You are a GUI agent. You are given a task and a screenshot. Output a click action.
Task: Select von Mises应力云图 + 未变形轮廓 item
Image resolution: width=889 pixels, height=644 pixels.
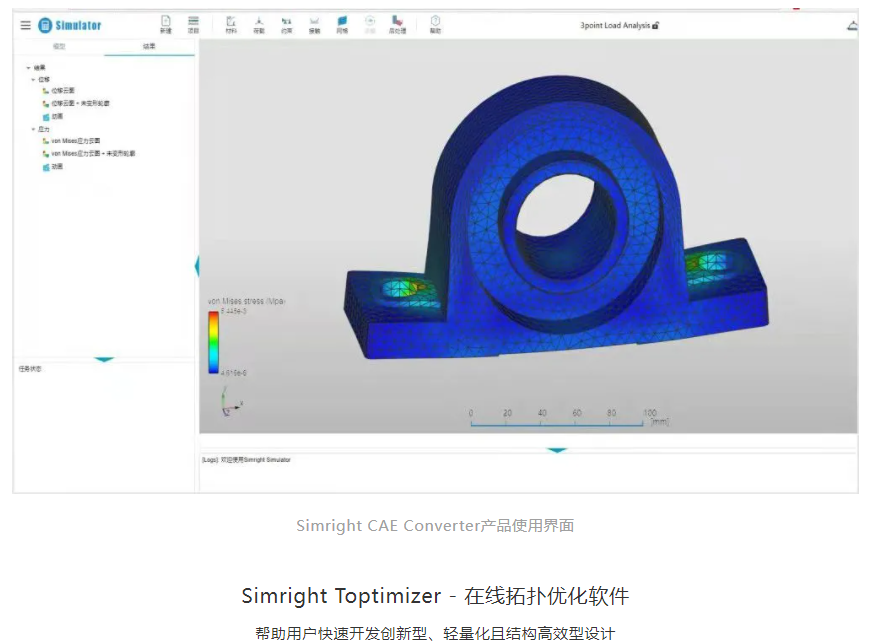pyautogui.click(x=89, y=153)
